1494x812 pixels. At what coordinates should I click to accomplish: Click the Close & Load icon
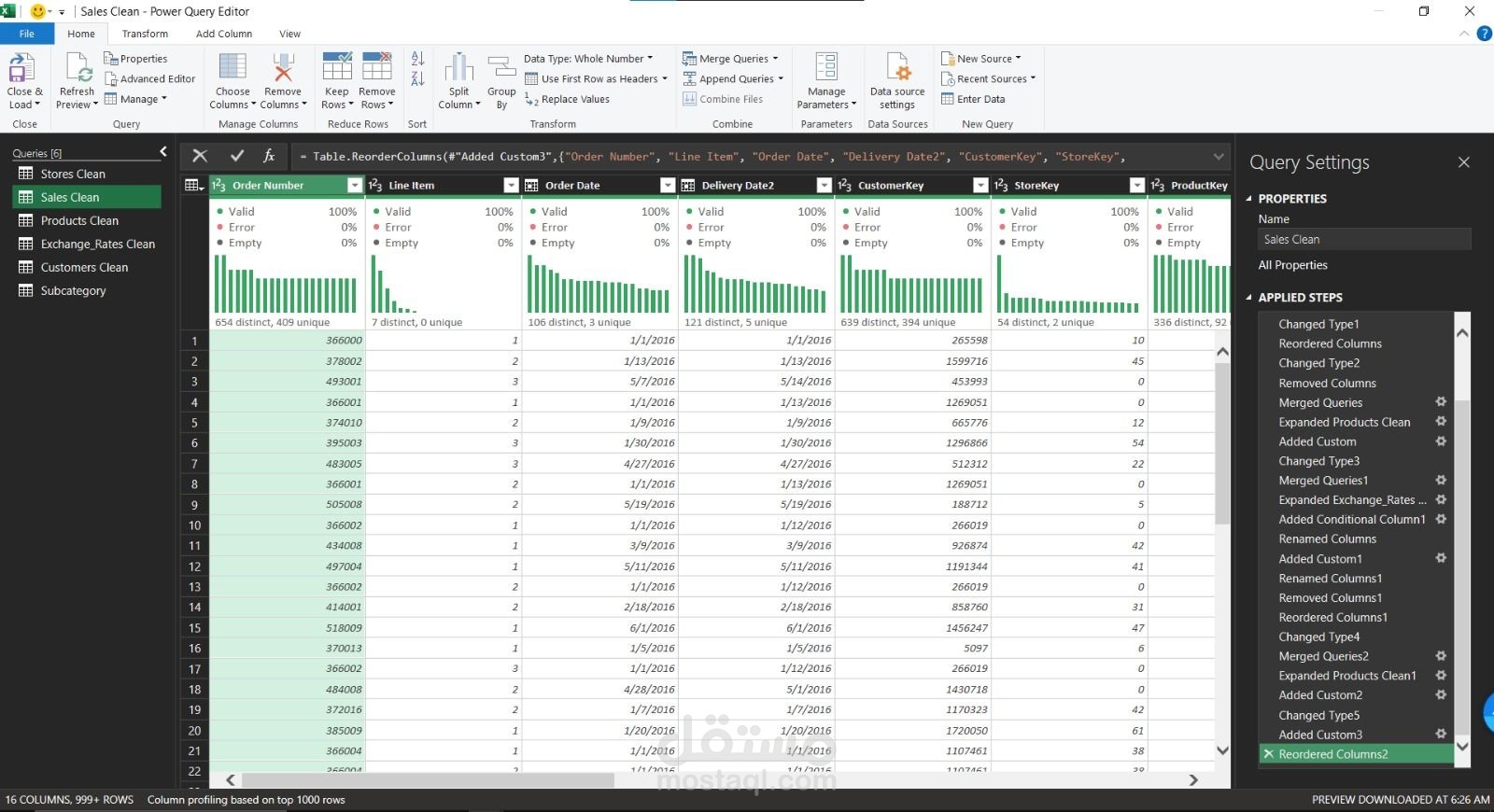pos(22,69)
